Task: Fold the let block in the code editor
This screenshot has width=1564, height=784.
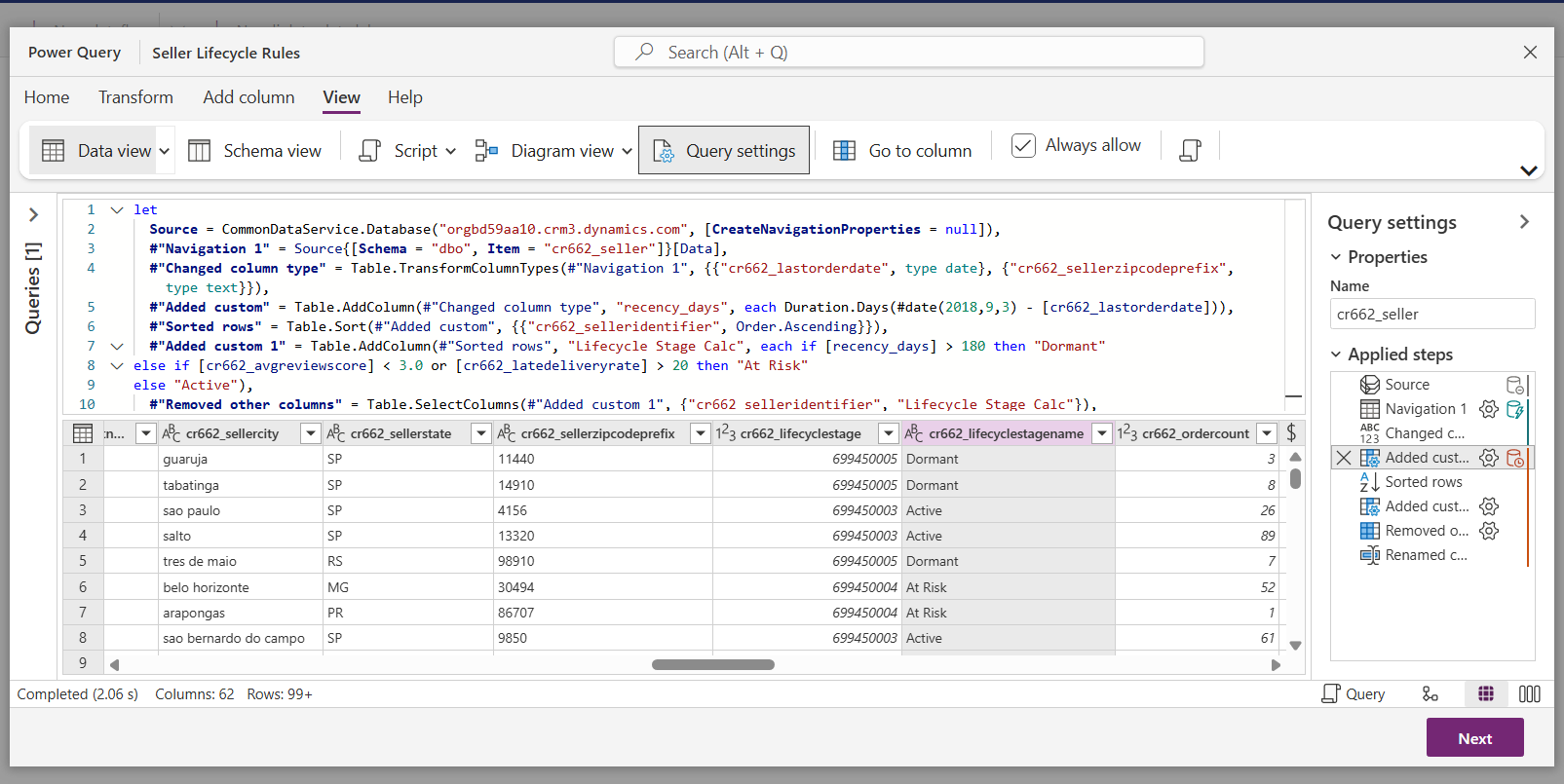Action: coord(117,209)
